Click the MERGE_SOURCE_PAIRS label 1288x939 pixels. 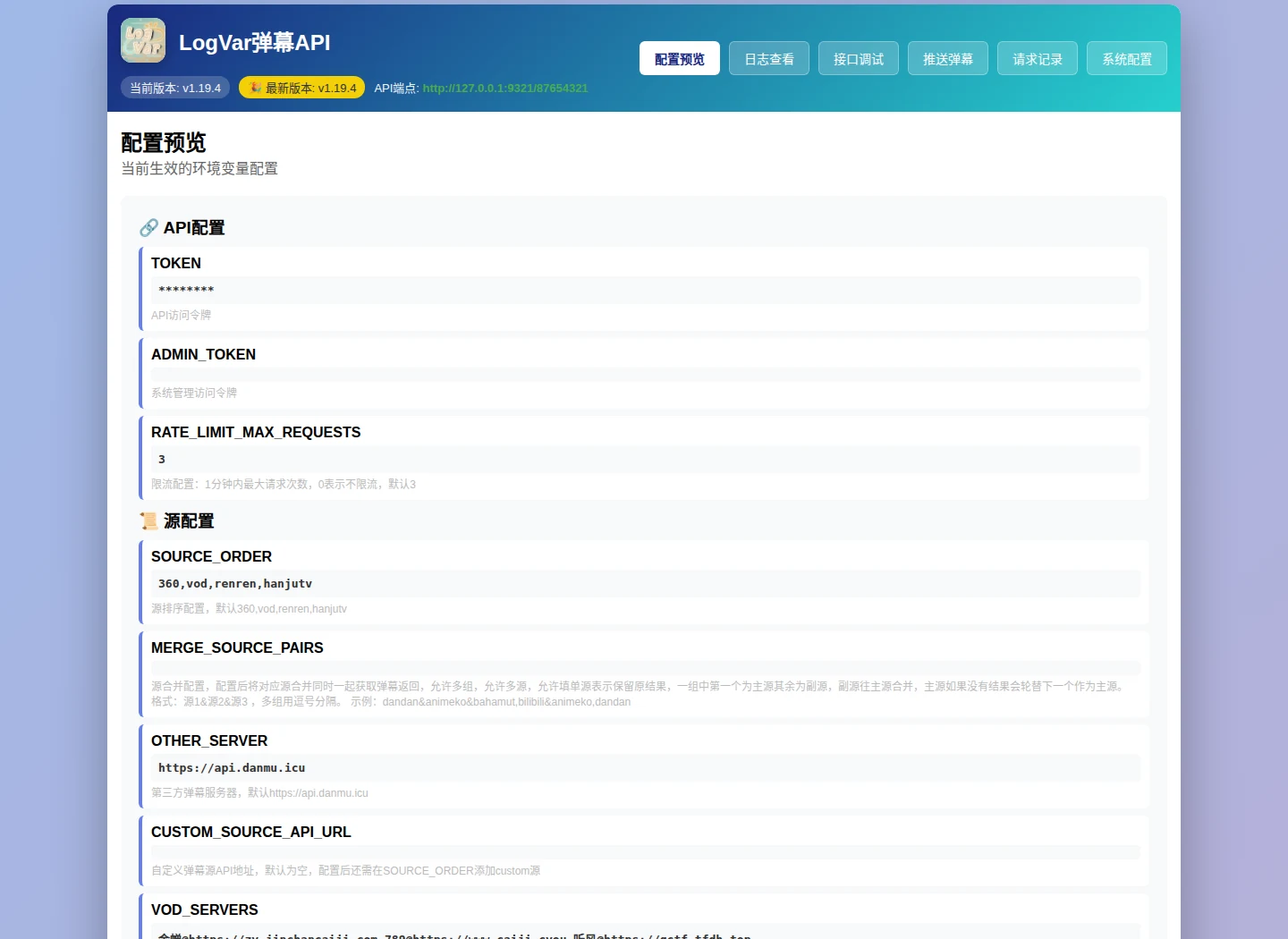237,647
